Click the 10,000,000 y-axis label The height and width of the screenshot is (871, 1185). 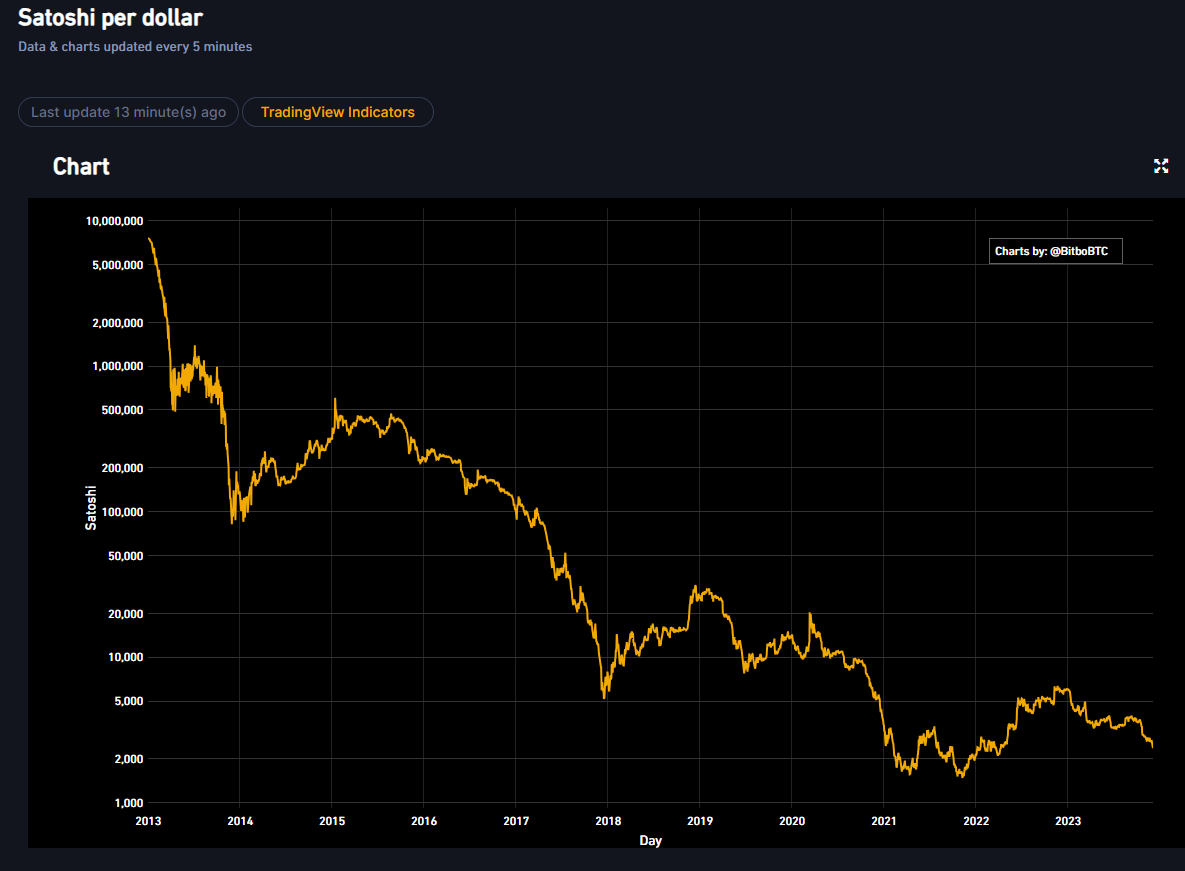[115, 221]
